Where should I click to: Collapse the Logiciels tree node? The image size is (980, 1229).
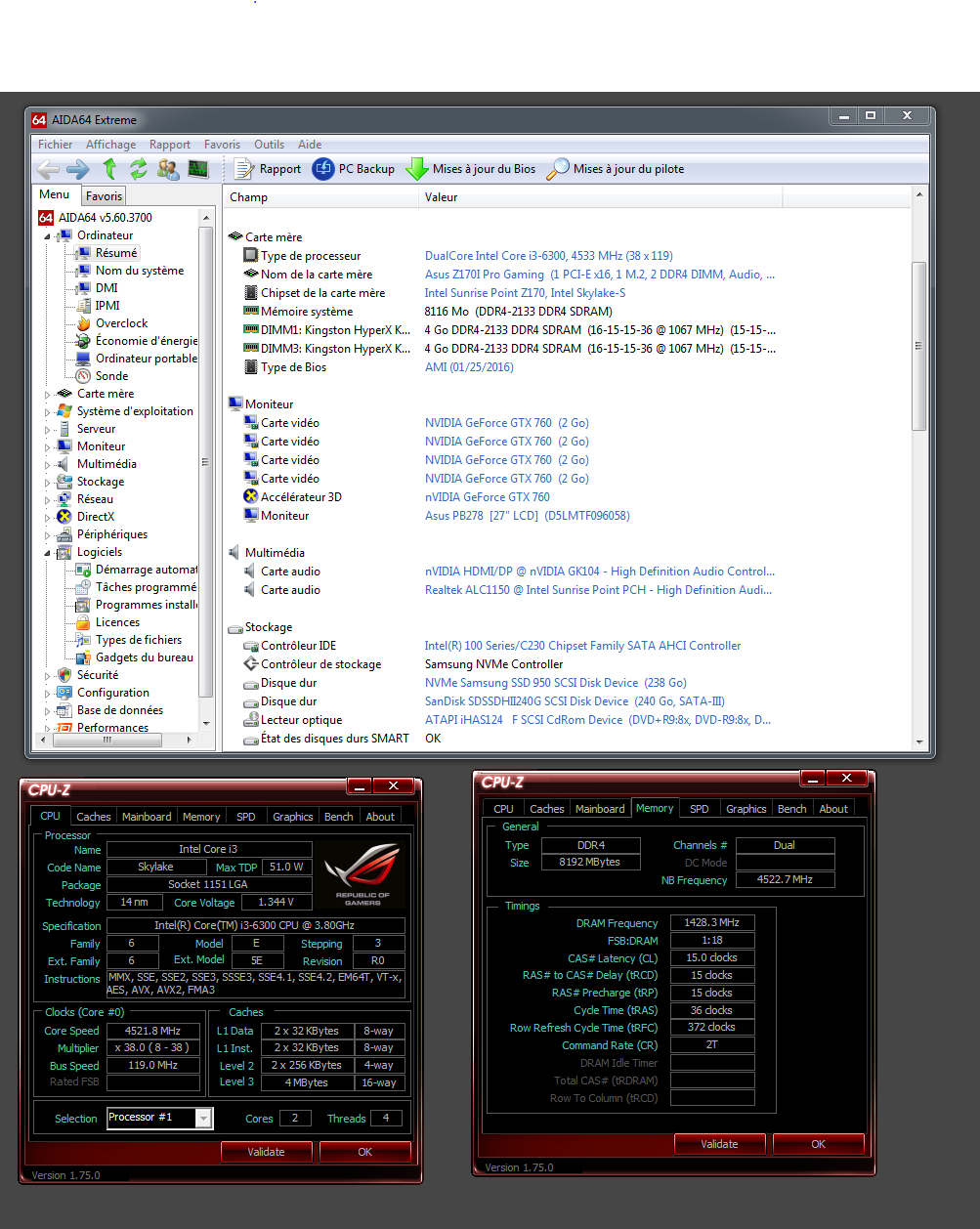(x=47, y=553)
